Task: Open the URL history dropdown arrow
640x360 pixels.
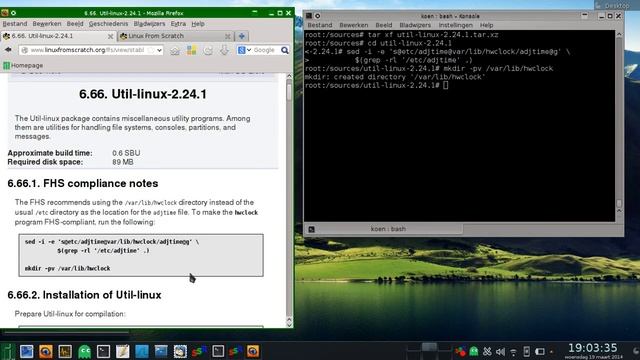Action: (x=159, y=50)
